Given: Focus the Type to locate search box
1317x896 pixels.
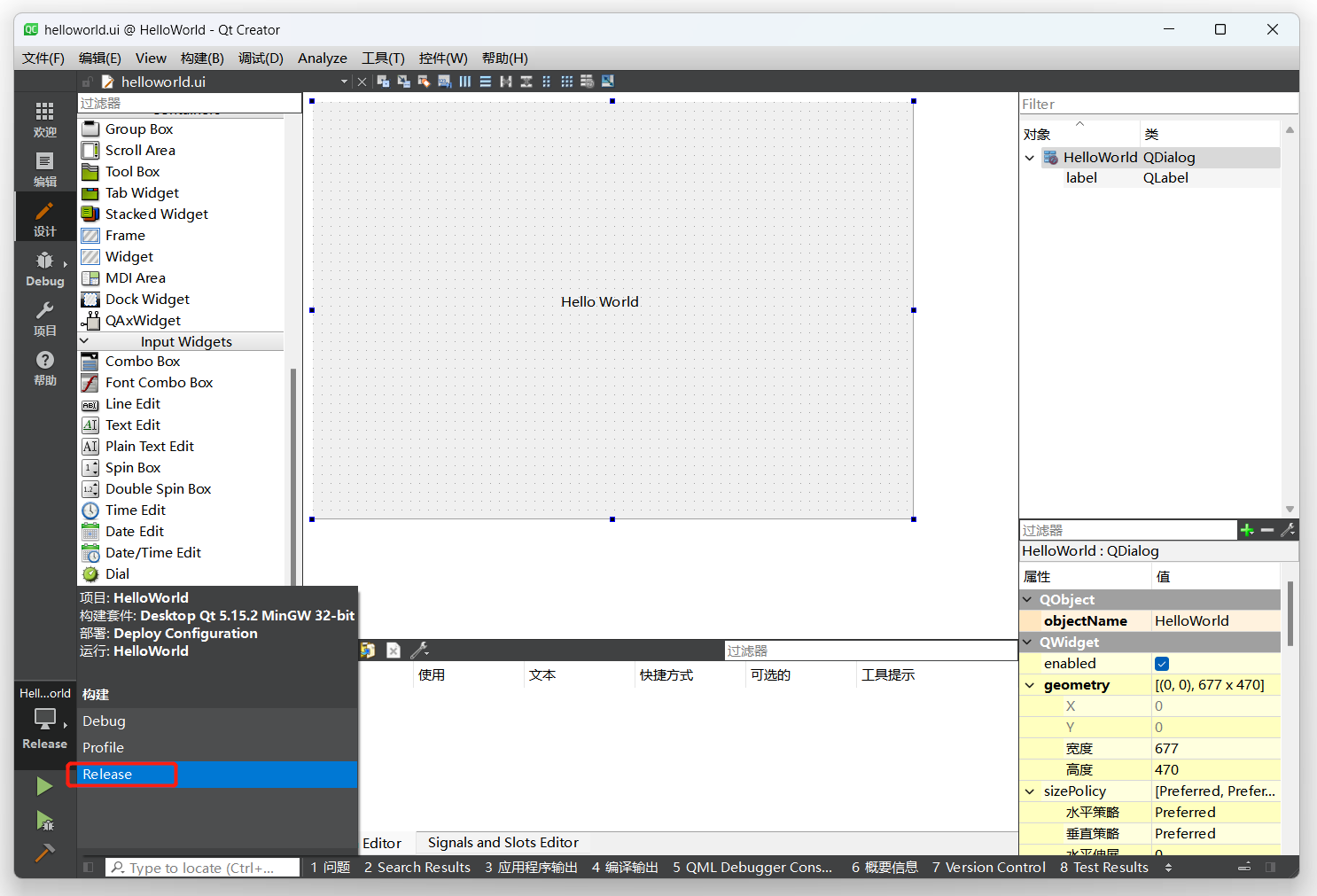Looking at the screenshot, I should click(x=202, y=868).
